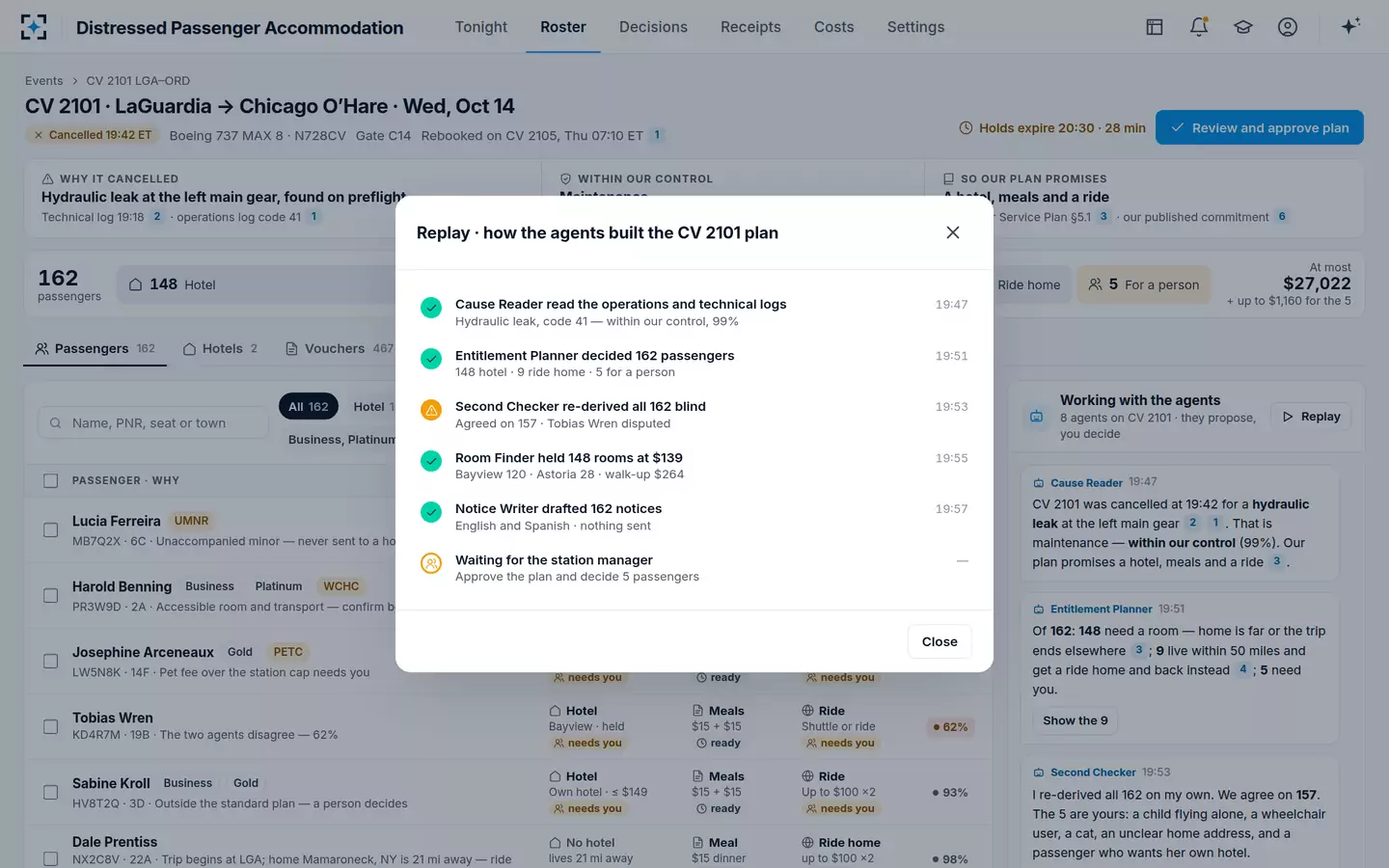
Task: Select Josephine Arceneaux's row checkbox
Action: pyautogui.click(x=51, y=662)
